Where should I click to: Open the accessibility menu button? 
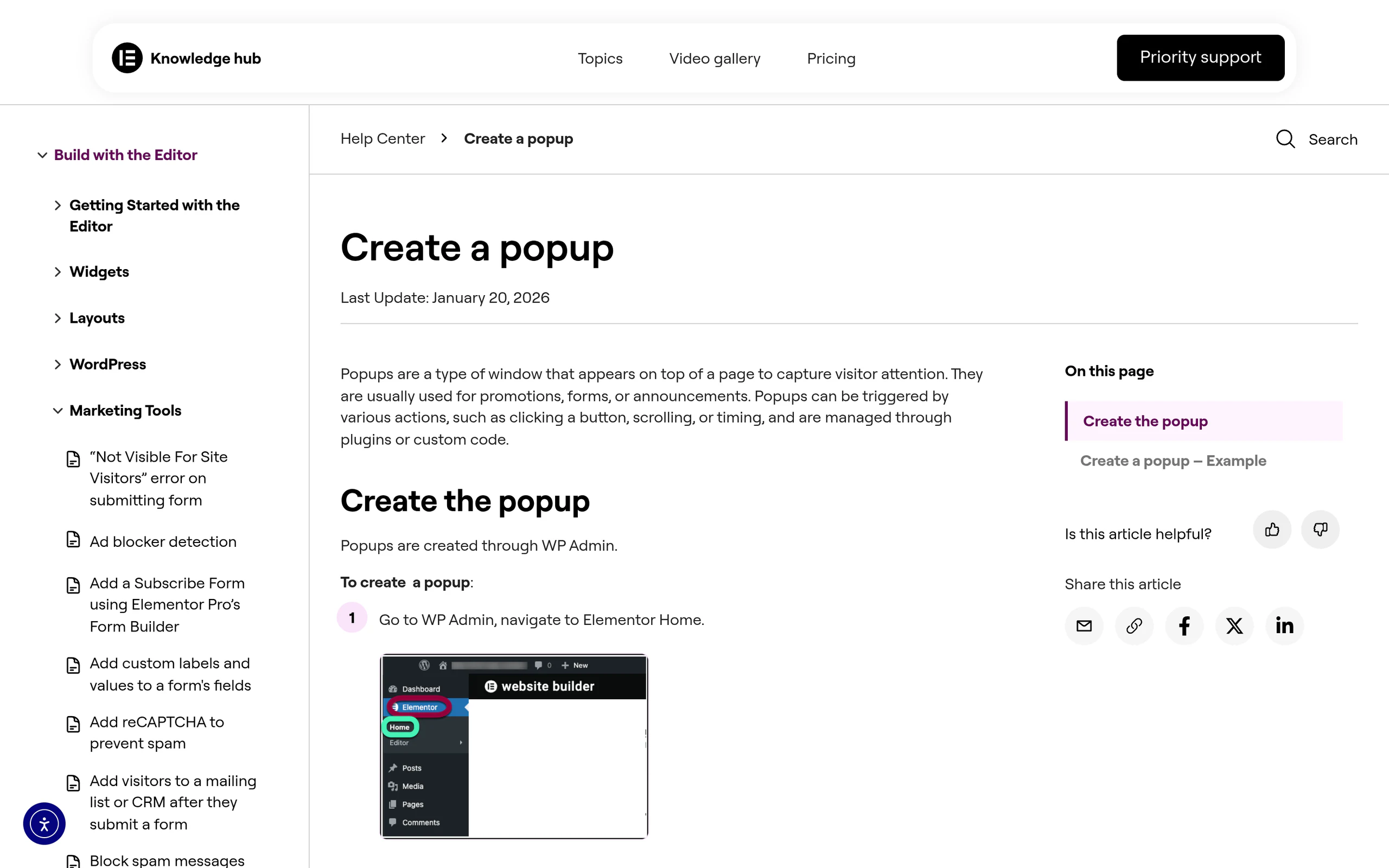[x=44, y=824]
